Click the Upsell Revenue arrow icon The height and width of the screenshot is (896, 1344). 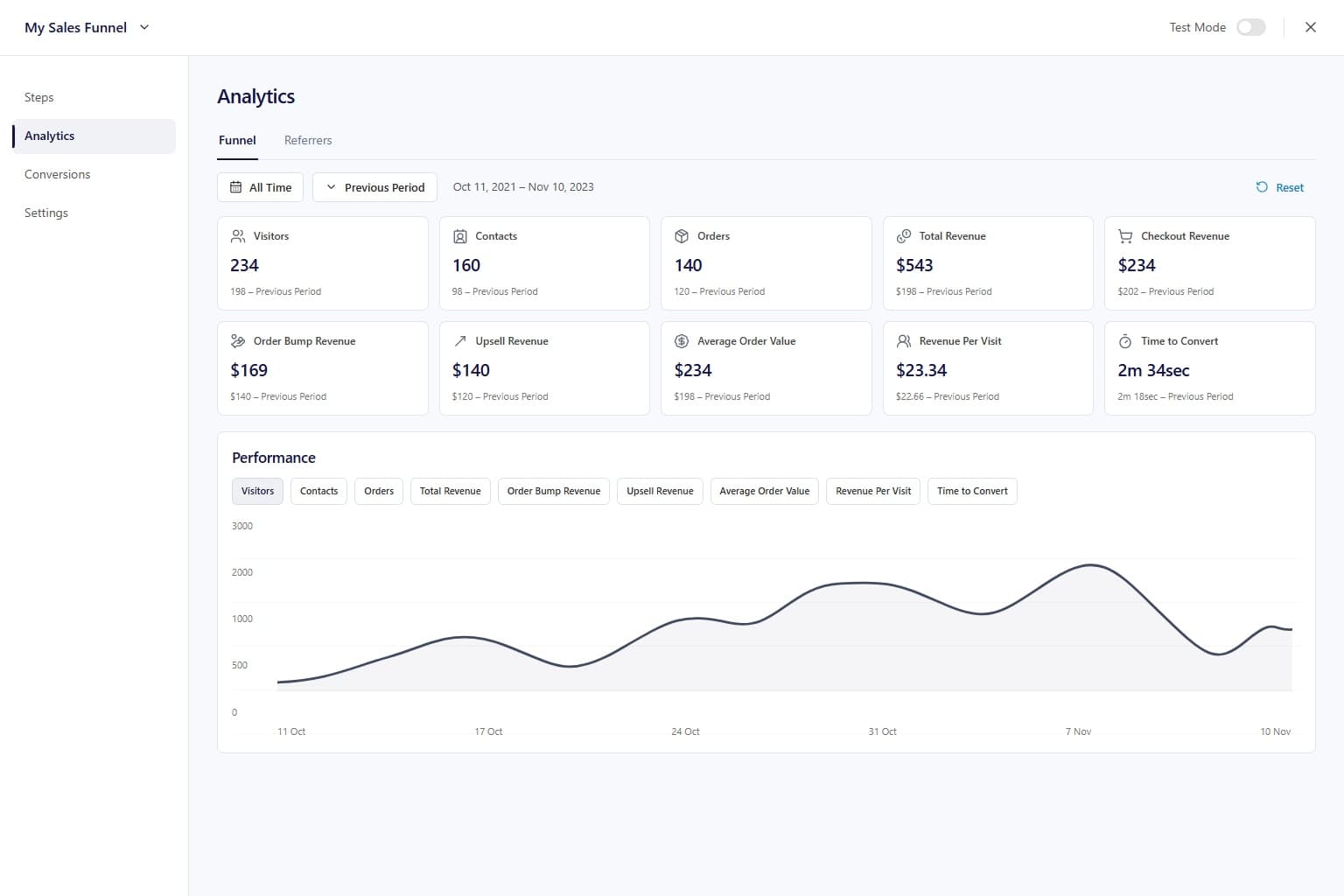[460, 341]
